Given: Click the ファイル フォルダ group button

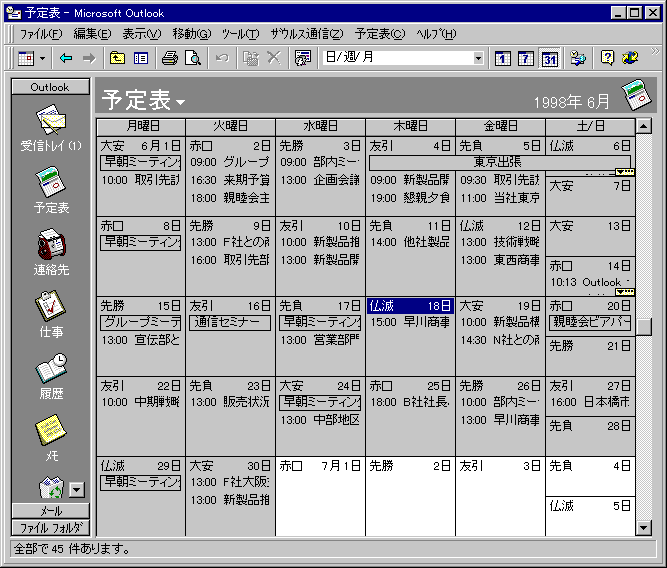Looking at the screenshot, I should [x=51, y=528].
